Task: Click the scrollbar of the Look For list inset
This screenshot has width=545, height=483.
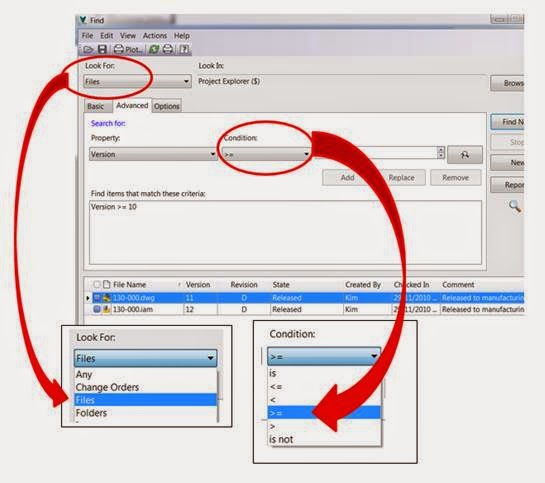Action: [x=218, y=396]
